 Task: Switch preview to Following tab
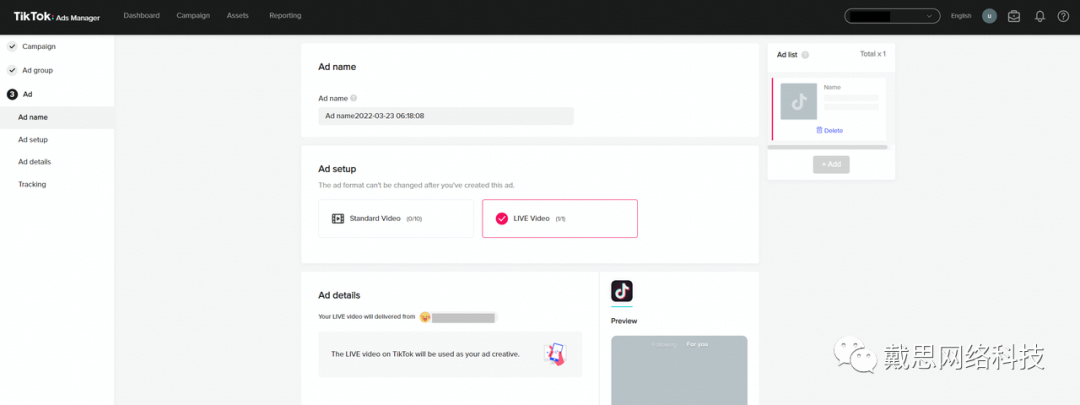point(664,344)
